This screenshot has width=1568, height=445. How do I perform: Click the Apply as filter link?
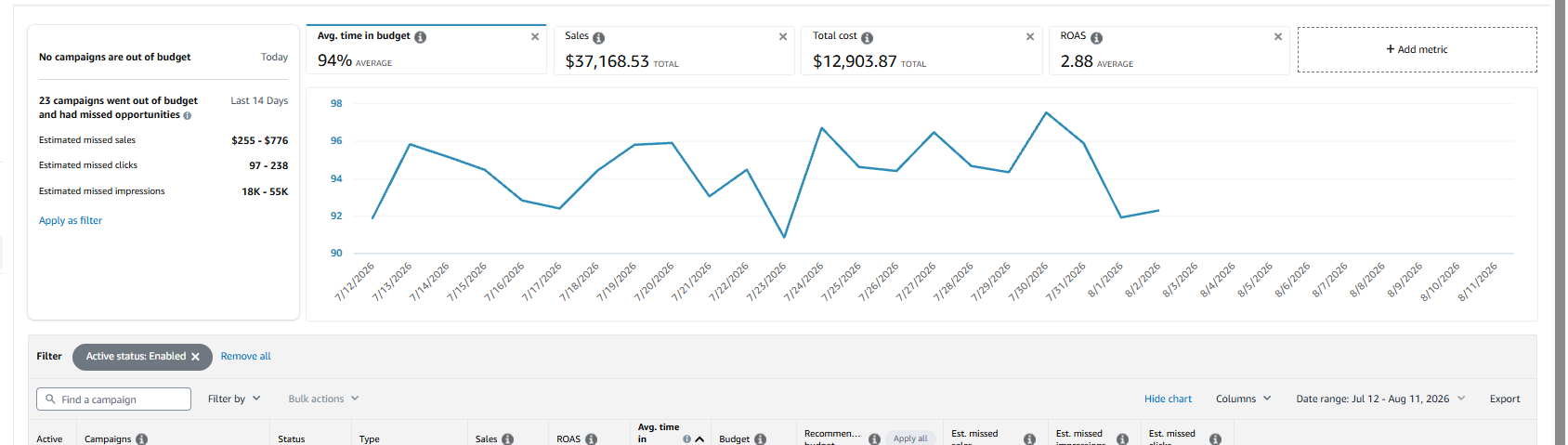(71, 221)
